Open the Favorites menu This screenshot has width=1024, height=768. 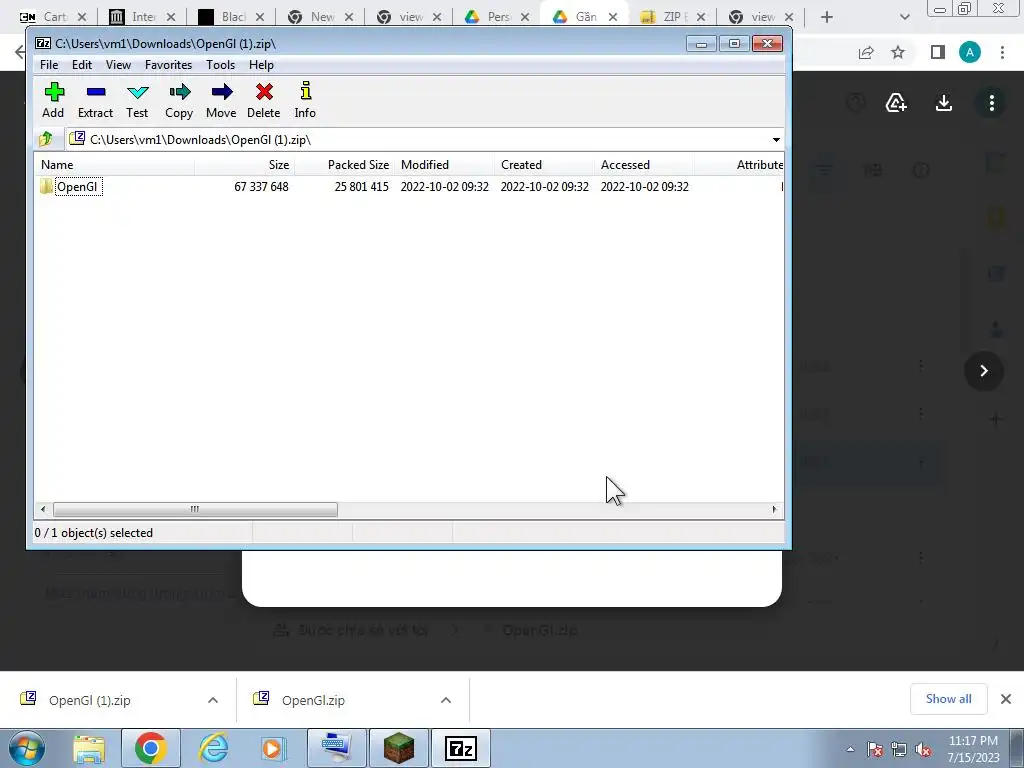coord(168,65)
